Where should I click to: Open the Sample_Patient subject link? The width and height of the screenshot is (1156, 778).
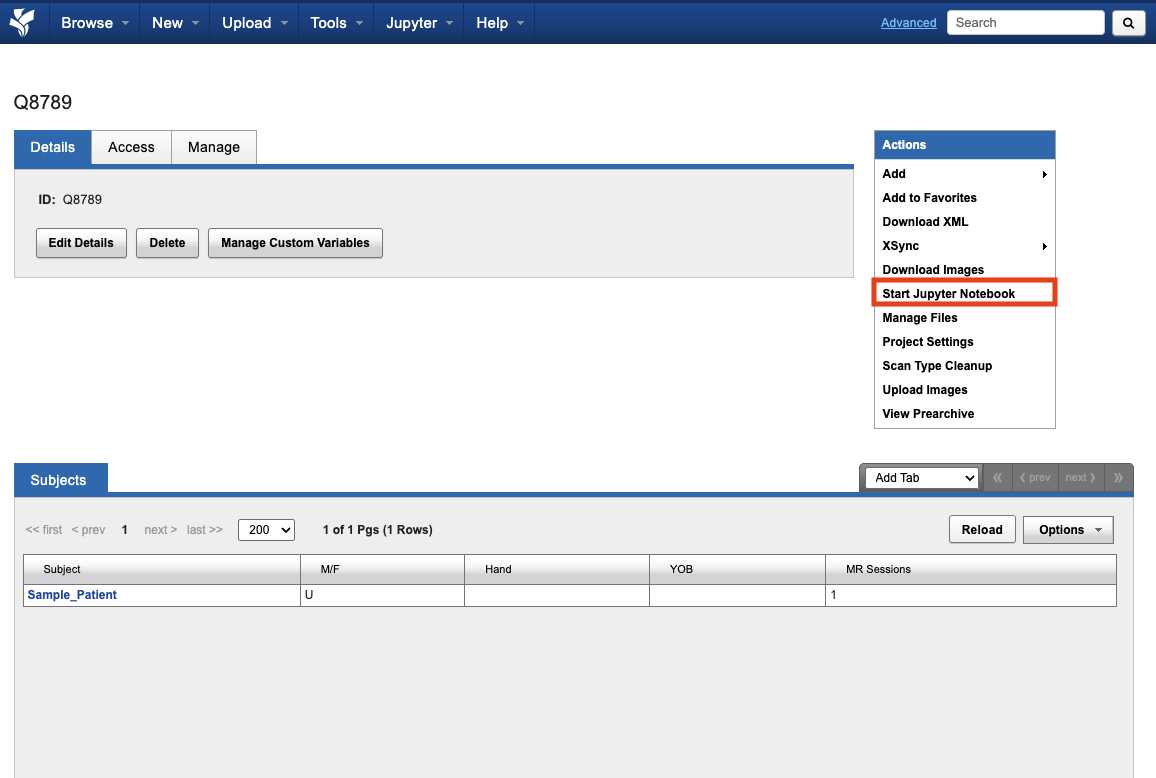point(72,595)
